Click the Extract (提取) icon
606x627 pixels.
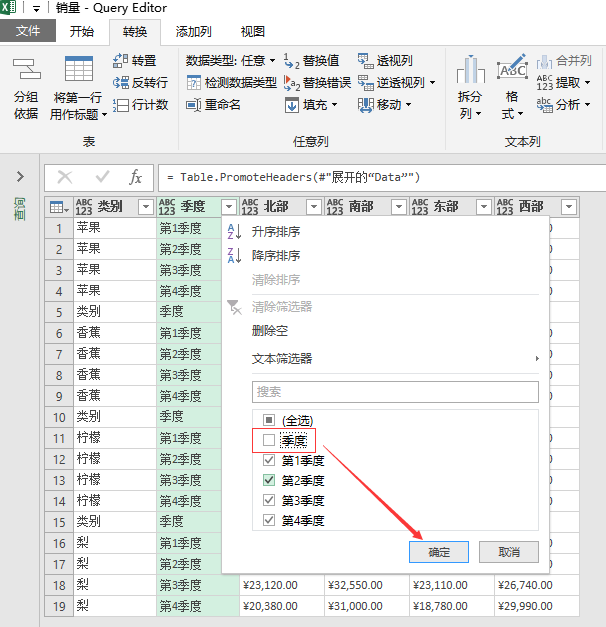click(544, 83)
